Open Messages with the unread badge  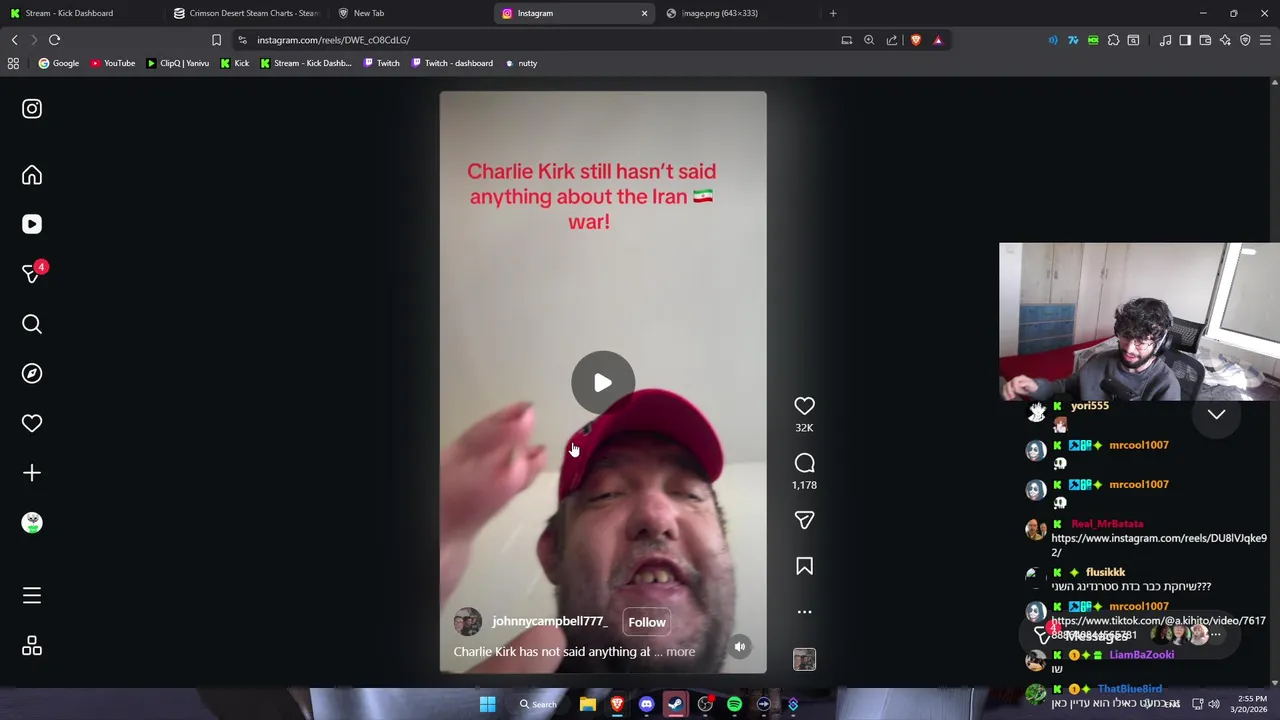(x=32, y=273)
